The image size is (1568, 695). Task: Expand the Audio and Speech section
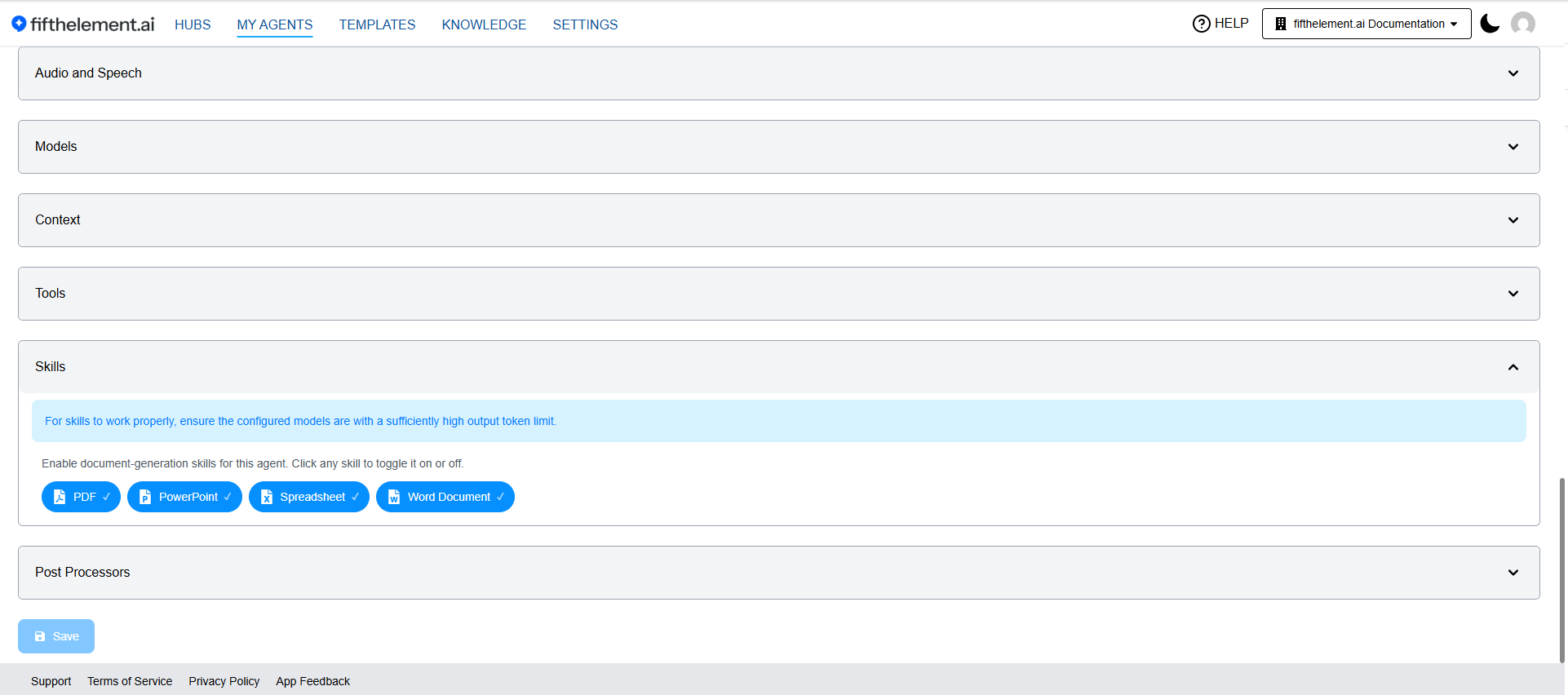click(x=778, y=73)
